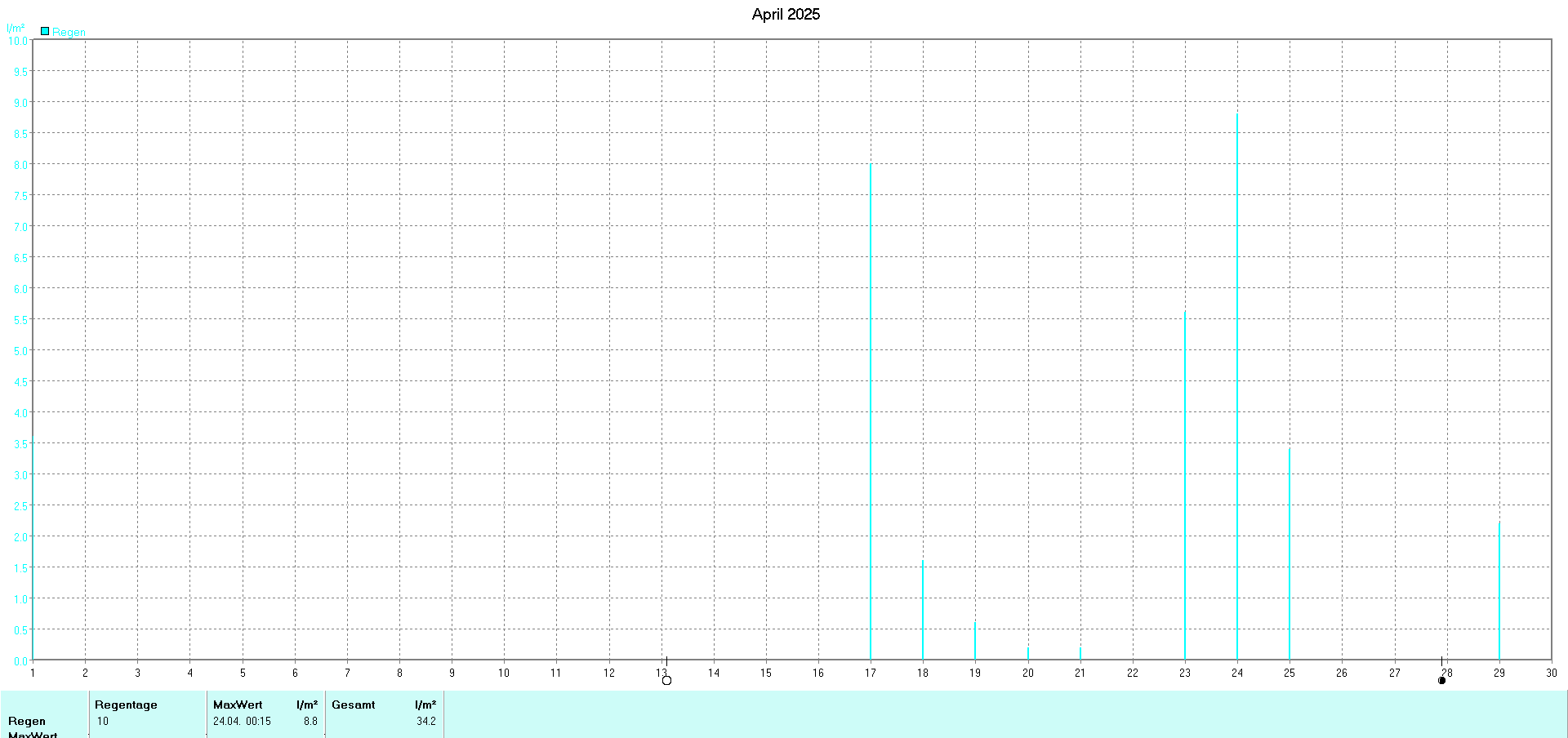Click the x-axis day label '24'
1568x738 pixels.
tap(1237, 673)
